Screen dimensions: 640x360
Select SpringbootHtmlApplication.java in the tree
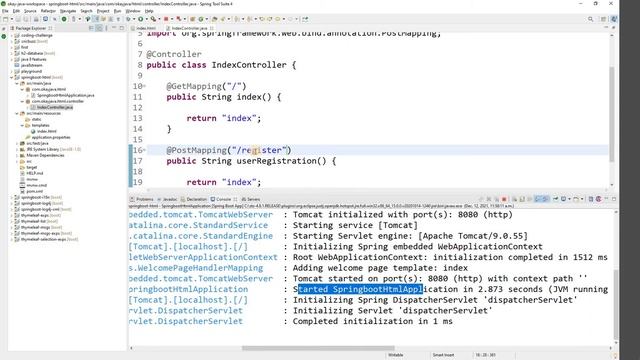[65, 95]
